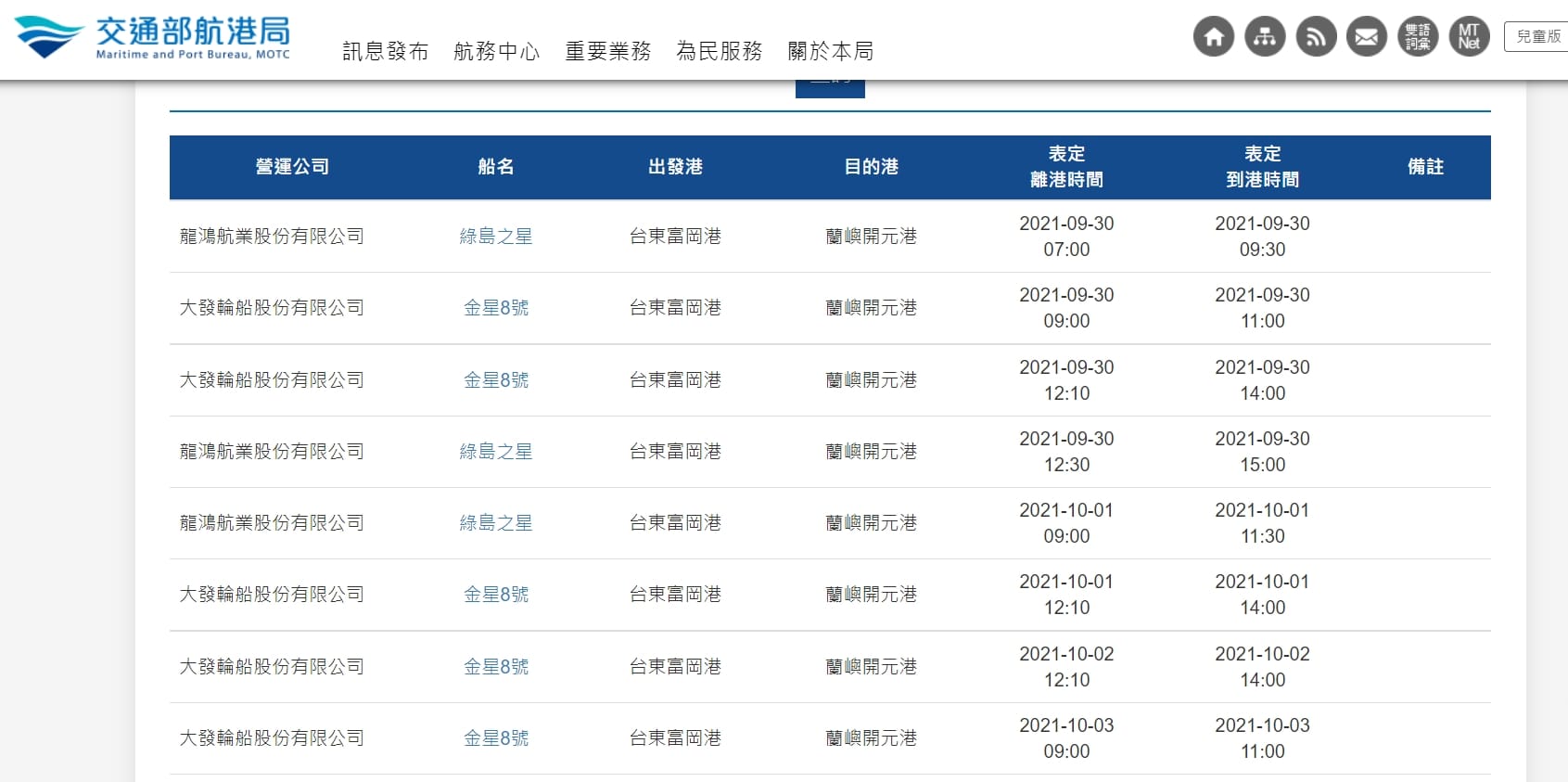Open 金星8號 link for 10-03 09:00 departure
Image resolution: width=1568 pixels, height=782 pixels.
[x=496, y=738]
